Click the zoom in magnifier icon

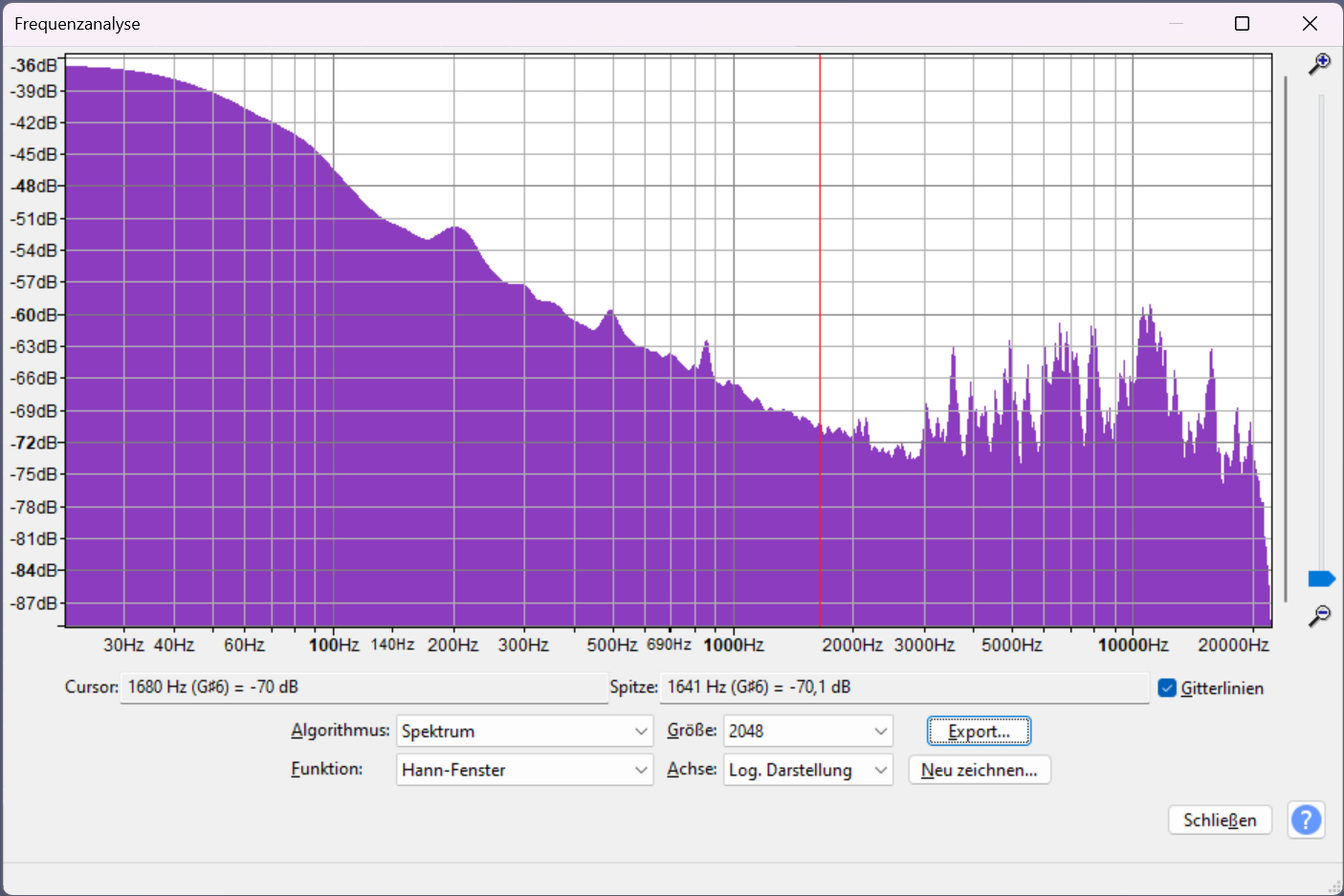[1320, 64]
